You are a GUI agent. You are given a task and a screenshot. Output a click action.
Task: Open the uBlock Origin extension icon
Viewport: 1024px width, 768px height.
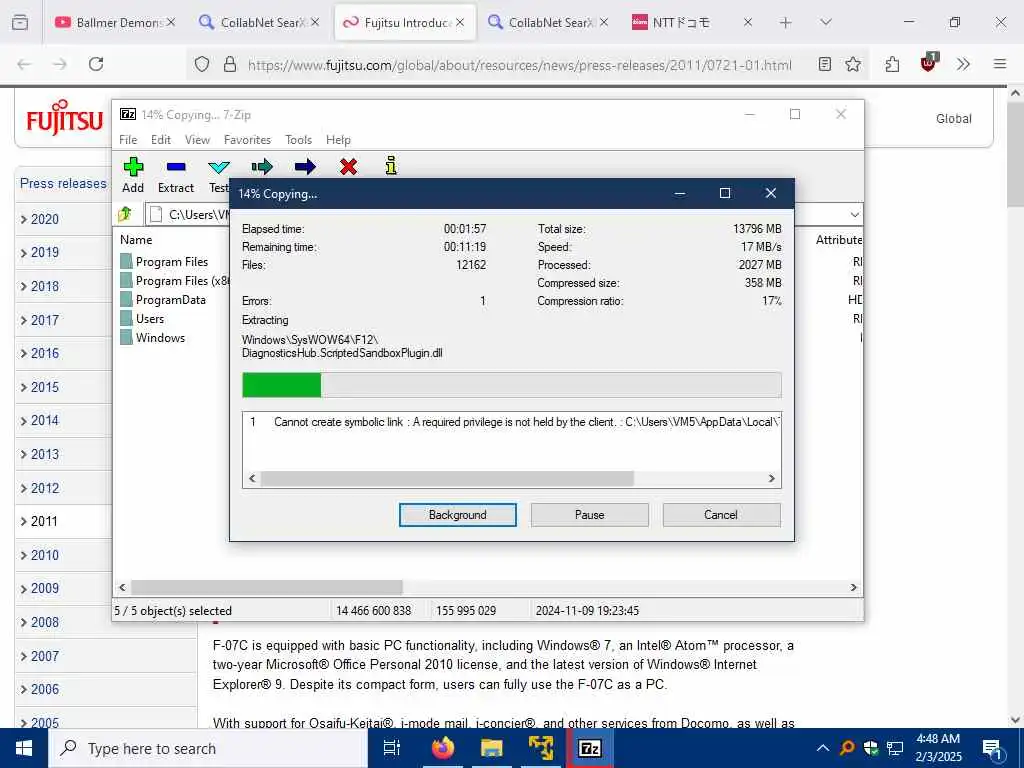[x=928, y=63]
